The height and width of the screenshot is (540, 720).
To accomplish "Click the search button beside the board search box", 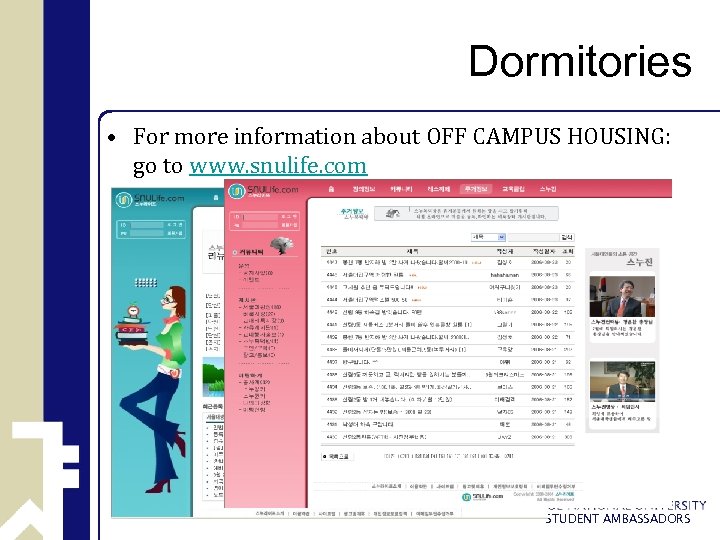I will click(x=567, y=237).
